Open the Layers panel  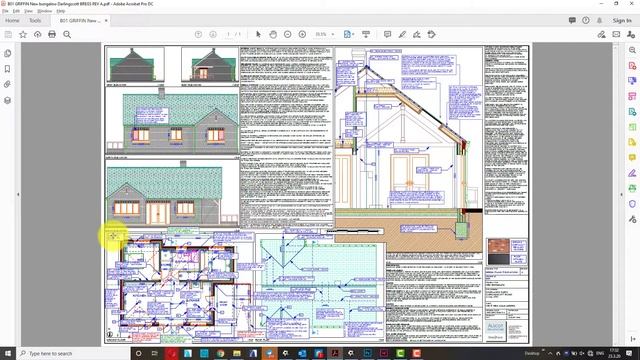pyautogui.click(x=7, y=100)
